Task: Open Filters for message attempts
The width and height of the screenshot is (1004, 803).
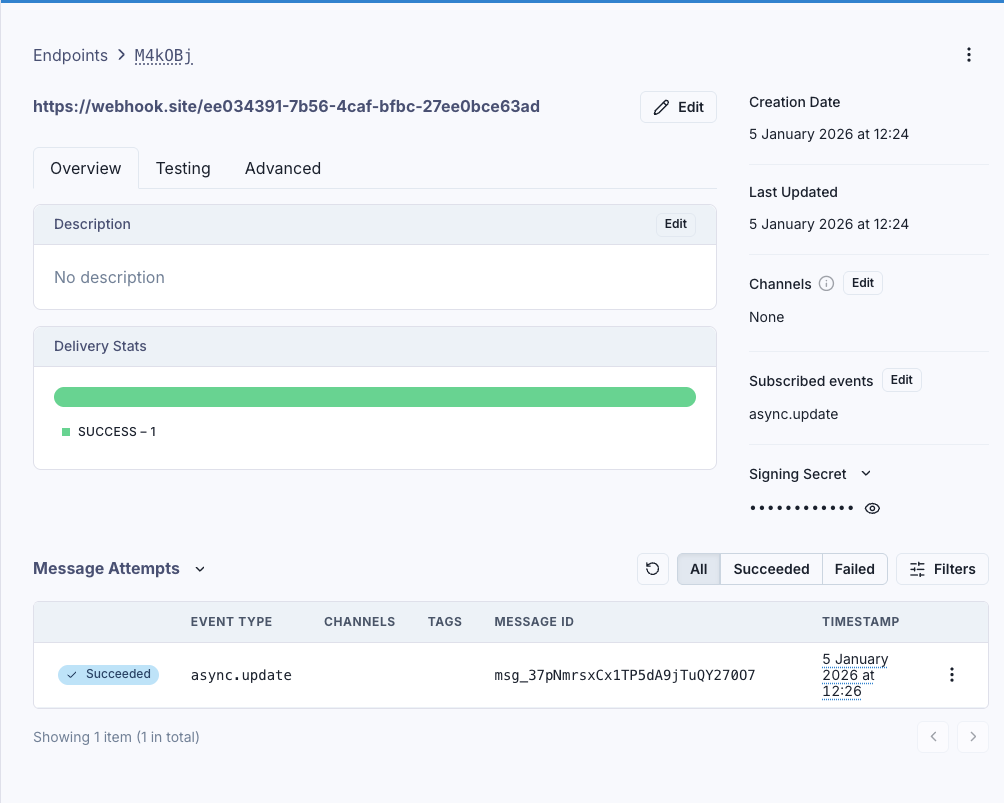Action: click(x=941, y=568)
